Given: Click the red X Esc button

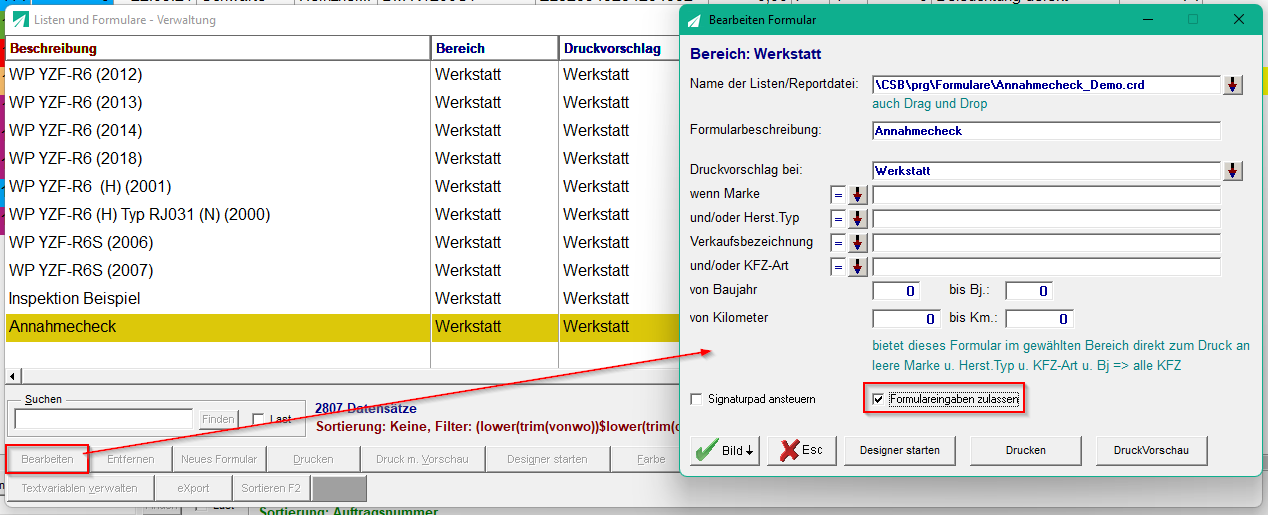Looking at the screenshot, I should [802, 450].
